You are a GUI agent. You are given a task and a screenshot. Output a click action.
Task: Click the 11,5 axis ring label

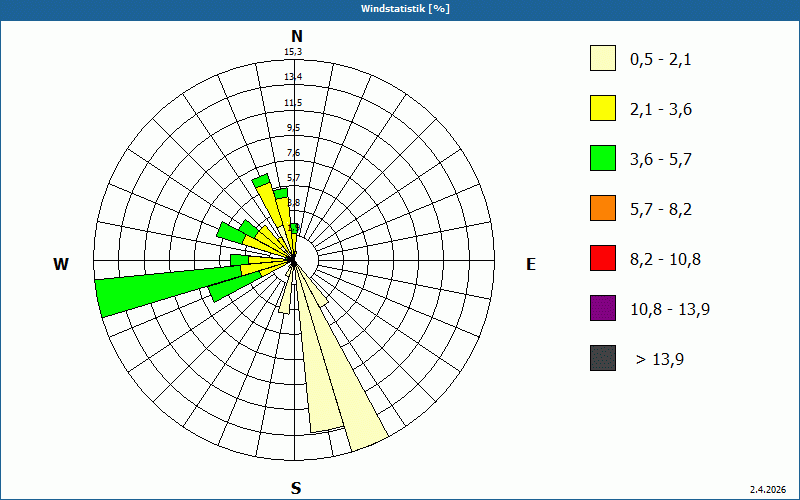[x=293, y=103]
